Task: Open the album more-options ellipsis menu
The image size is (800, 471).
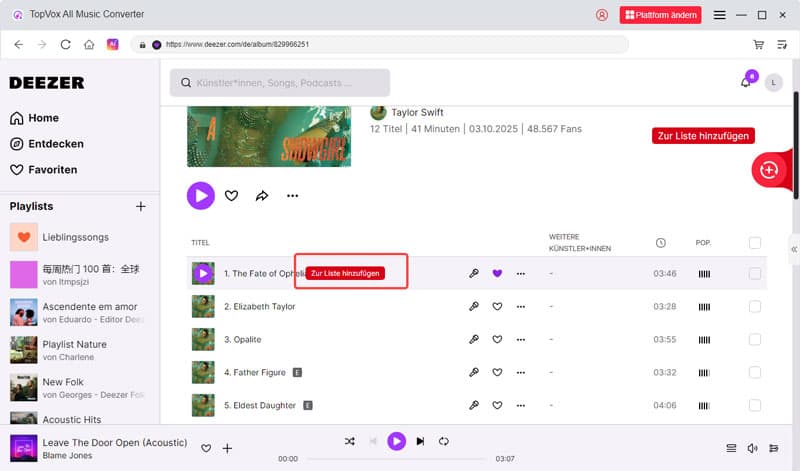Action: click(292, 196)
